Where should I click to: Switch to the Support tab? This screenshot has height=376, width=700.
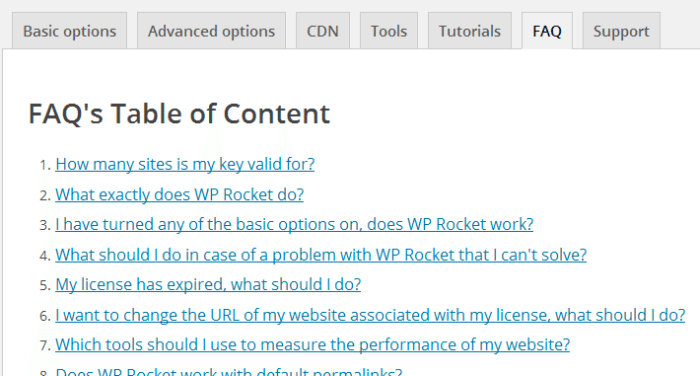pos(621,31)
